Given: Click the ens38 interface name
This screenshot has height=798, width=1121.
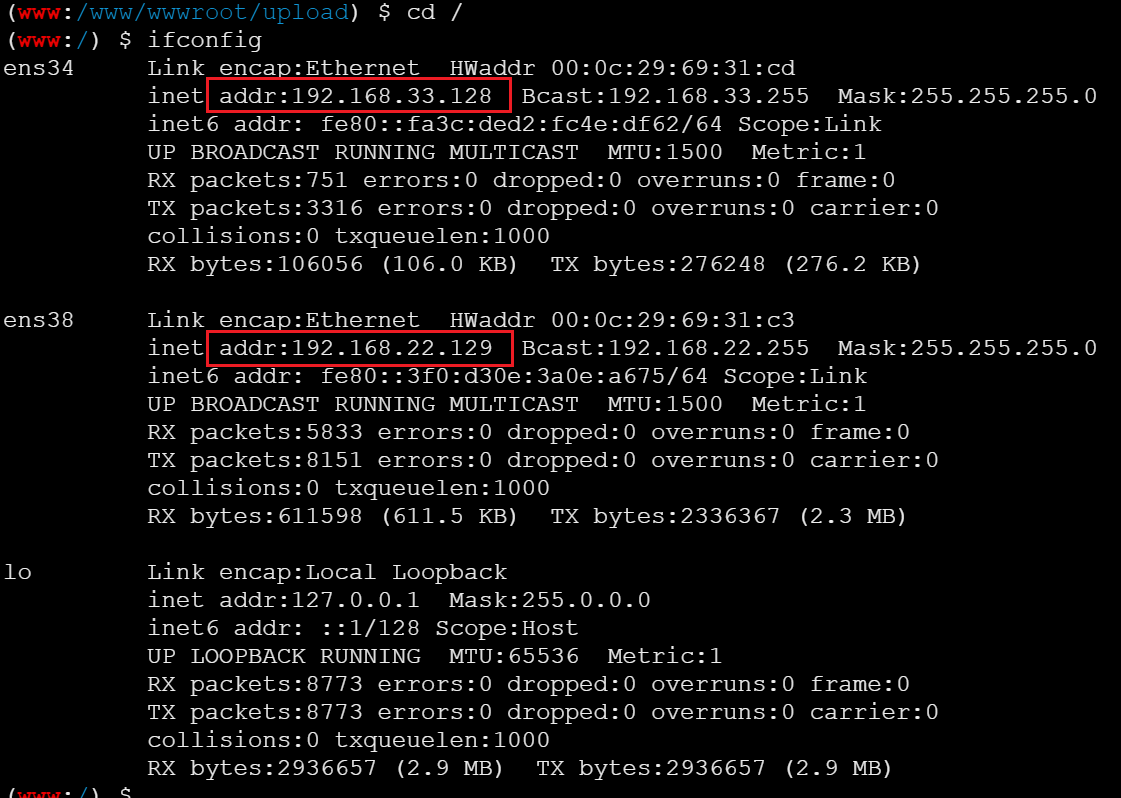Looking at the screenshot, I should (x=39, y=321).
